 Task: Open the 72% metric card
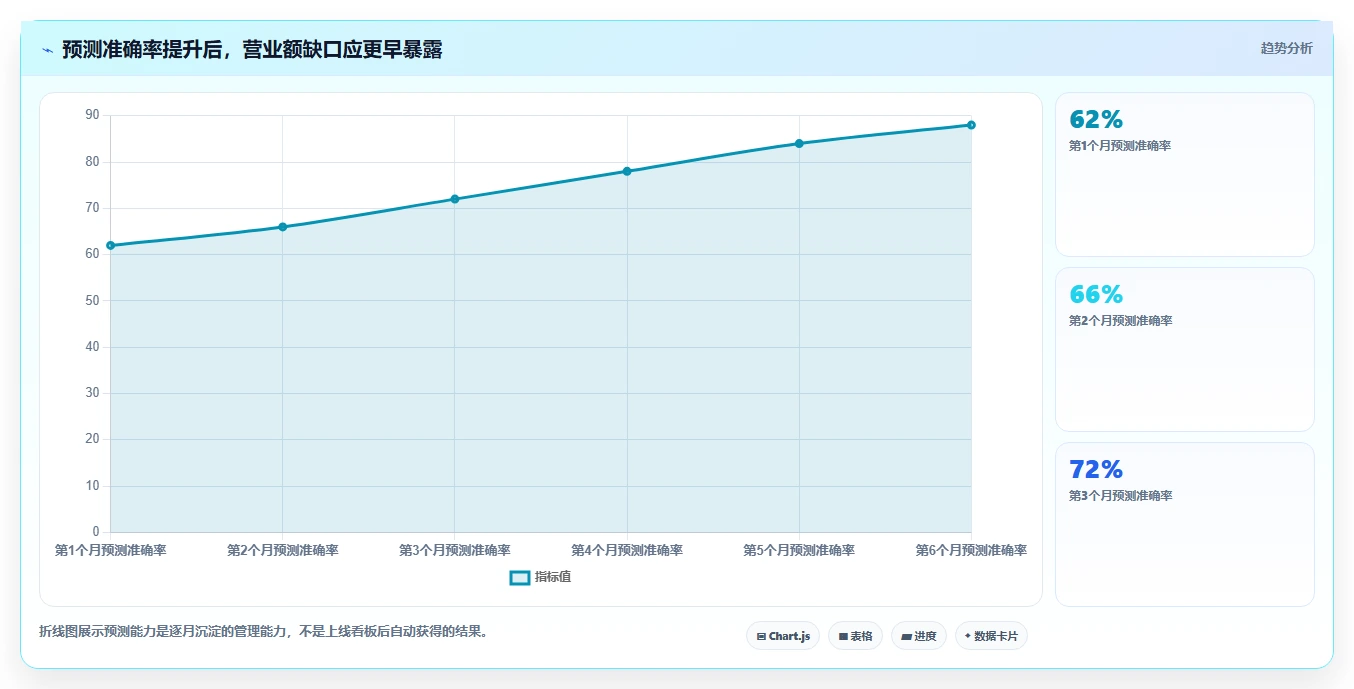[1185, 525]
